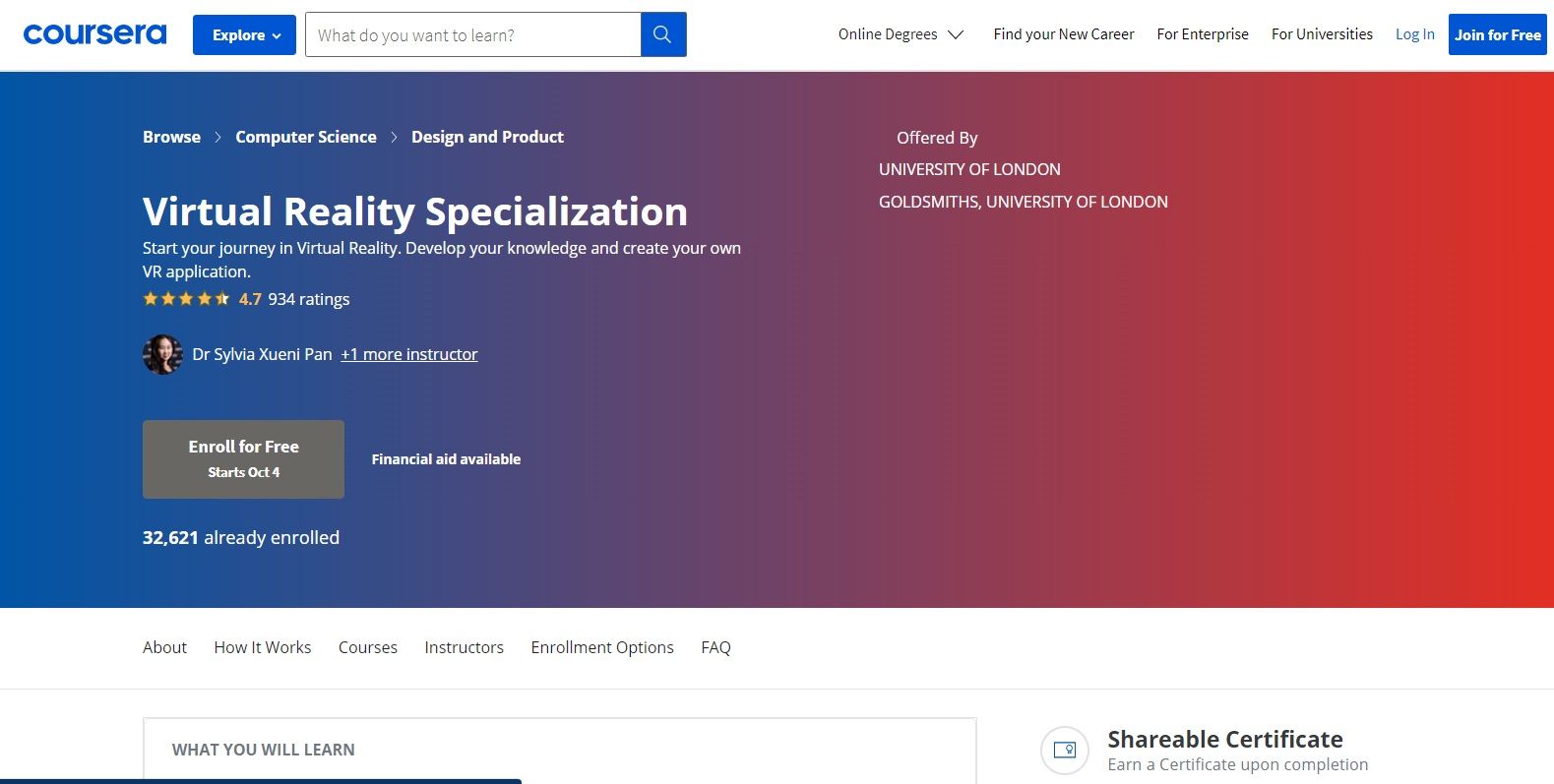Click Dr Sylvia Xueni Pan's avatar

coord(162,354)
